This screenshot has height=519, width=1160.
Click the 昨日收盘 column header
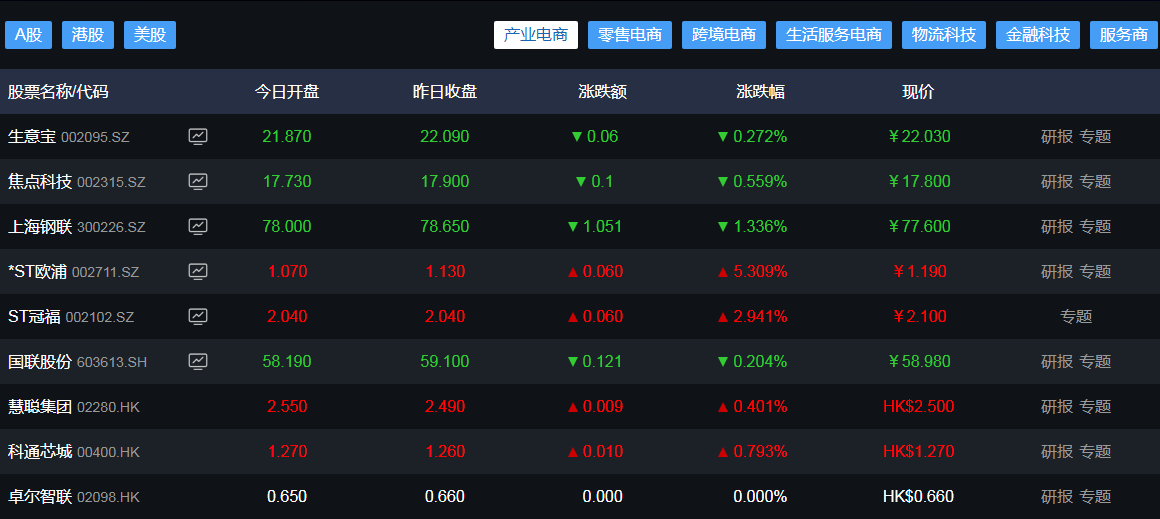click(x=445, y=92)
